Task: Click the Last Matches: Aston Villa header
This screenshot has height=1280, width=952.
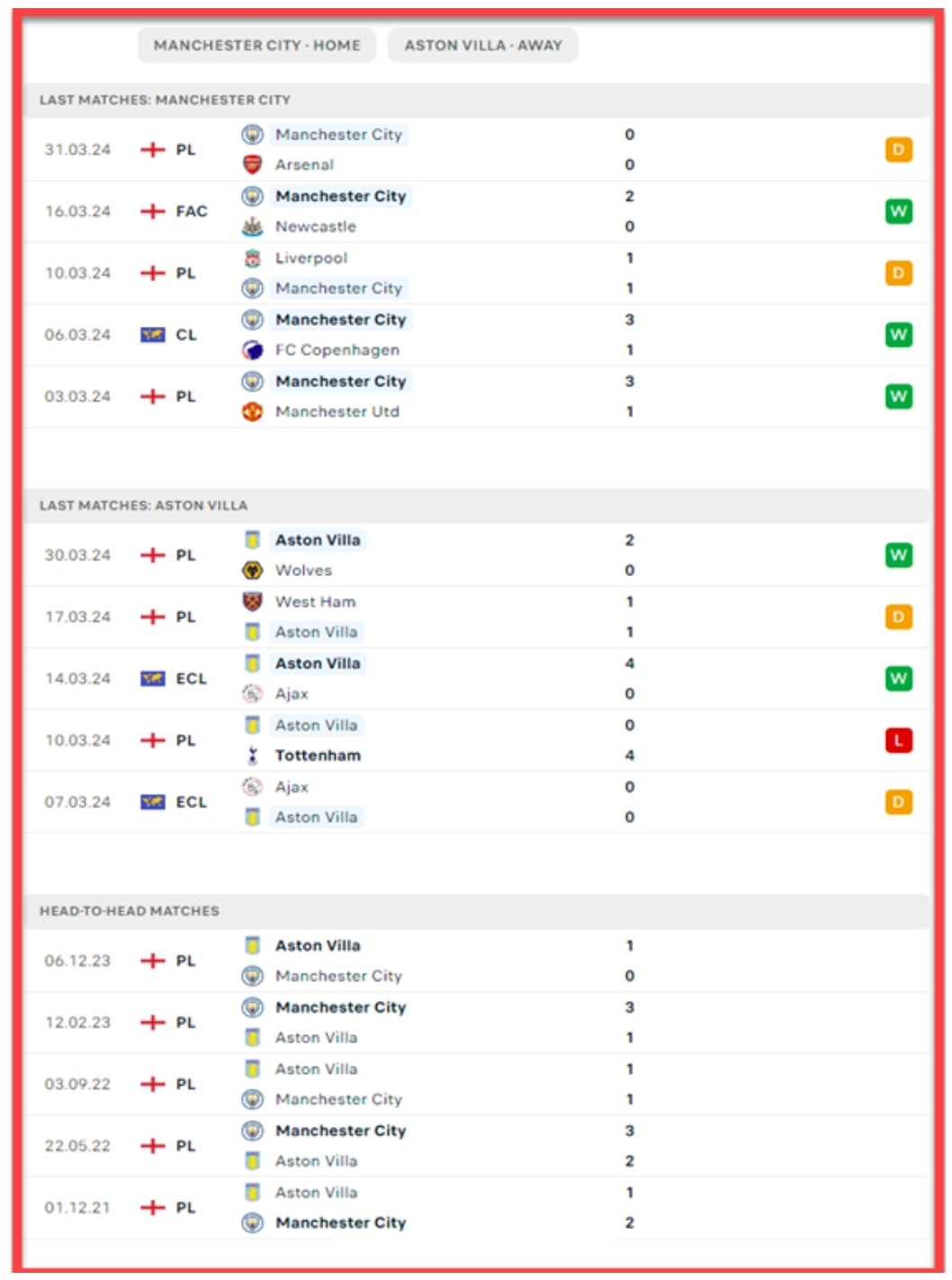Action: [x=143, y=506]
